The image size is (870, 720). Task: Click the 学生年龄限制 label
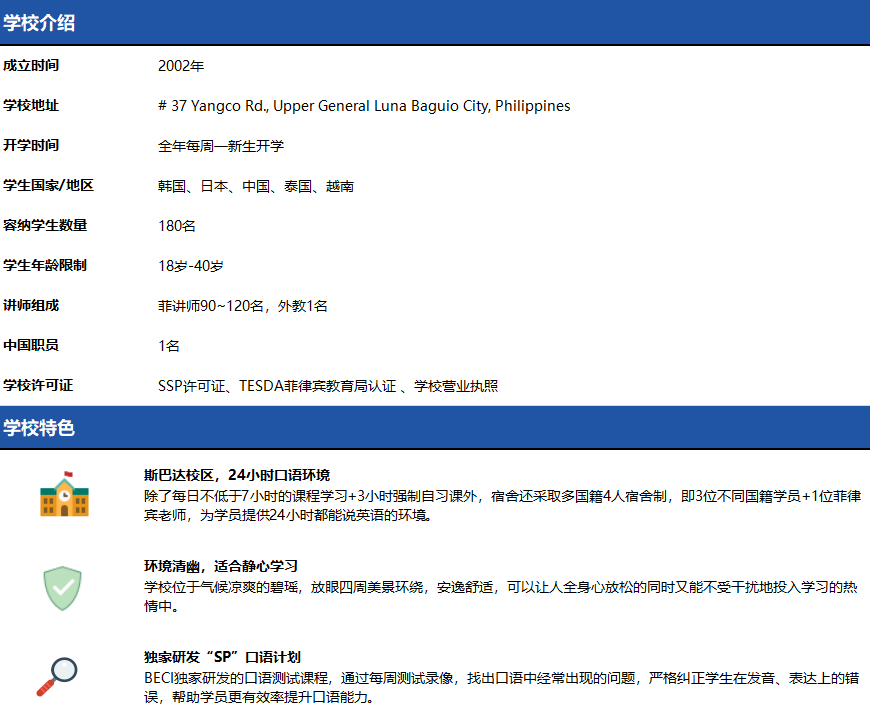[45, 266]
